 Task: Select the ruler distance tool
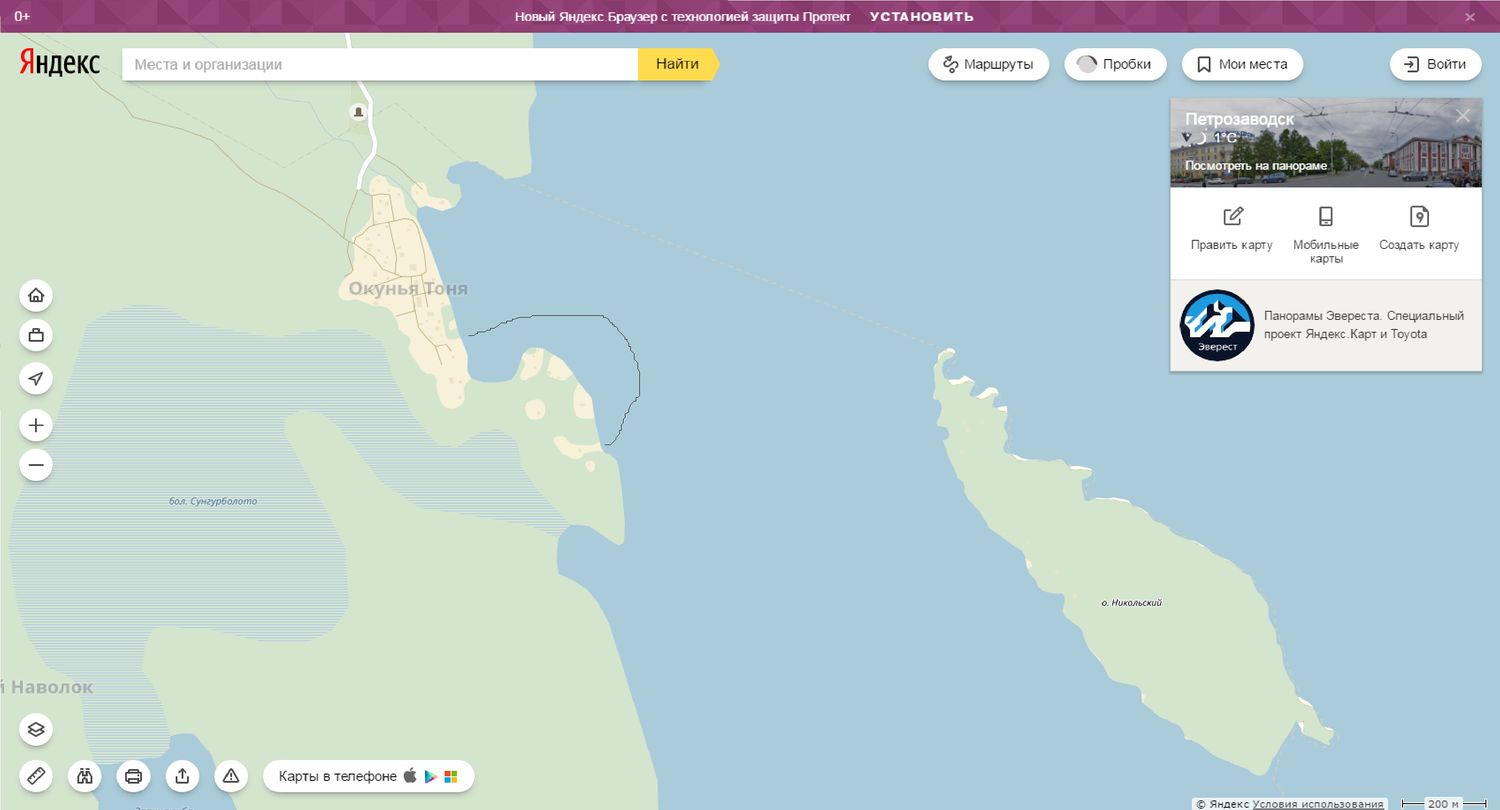tap(36, 776)
